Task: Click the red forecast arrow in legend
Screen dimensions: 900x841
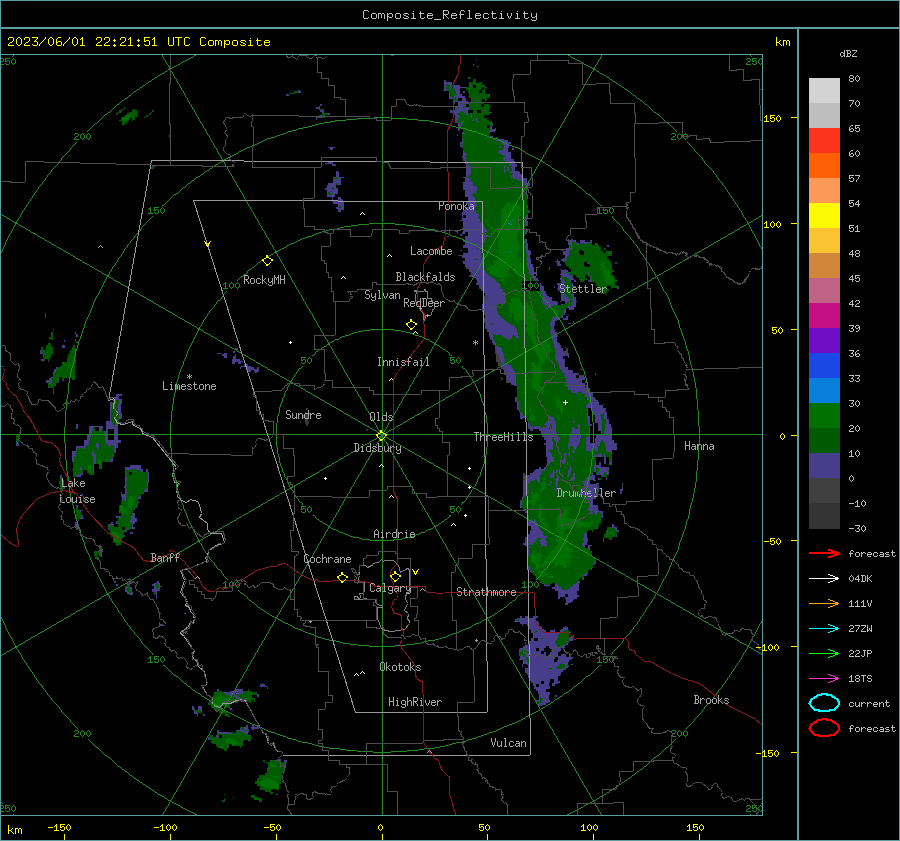Action: click(x=824, y=553)
